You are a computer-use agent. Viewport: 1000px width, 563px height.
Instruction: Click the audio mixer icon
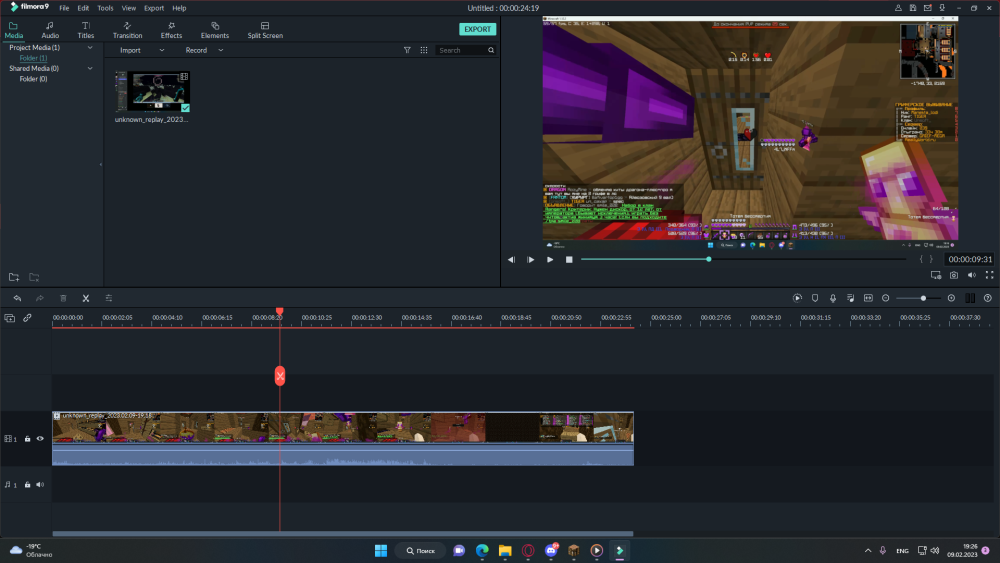(x=850, y=298)
